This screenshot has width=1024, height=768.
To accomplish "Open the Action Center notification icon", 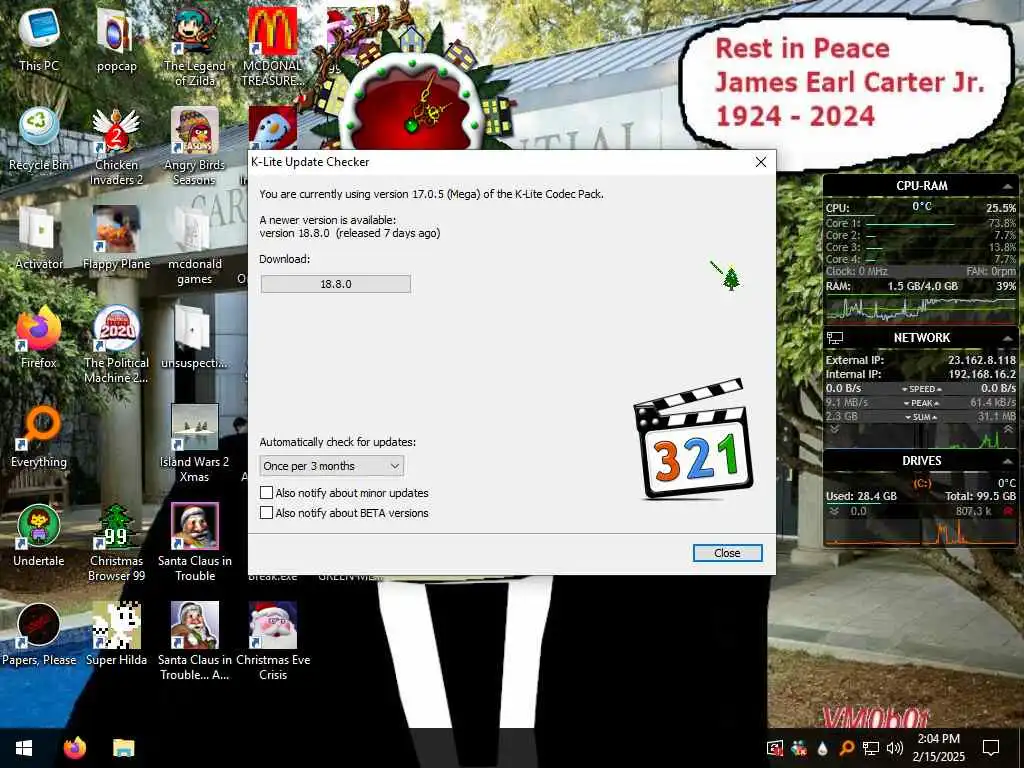I will pos(991,748).
